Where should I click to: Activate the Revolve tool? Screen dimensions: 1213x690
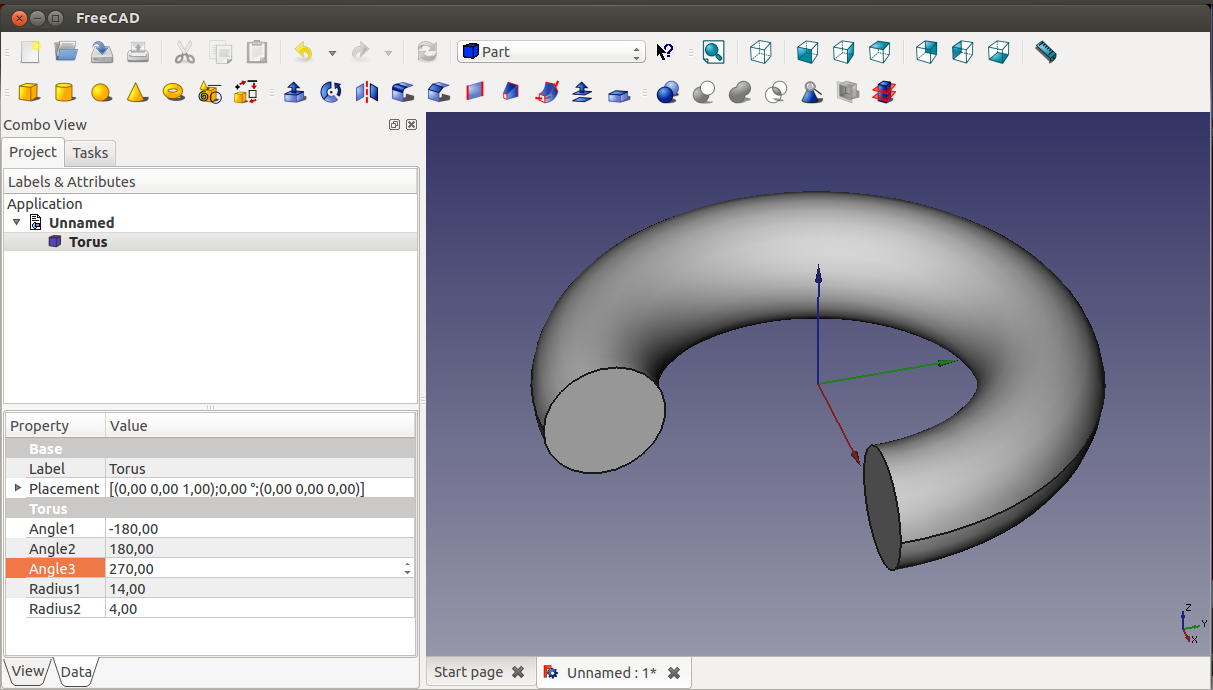[331, 92]
